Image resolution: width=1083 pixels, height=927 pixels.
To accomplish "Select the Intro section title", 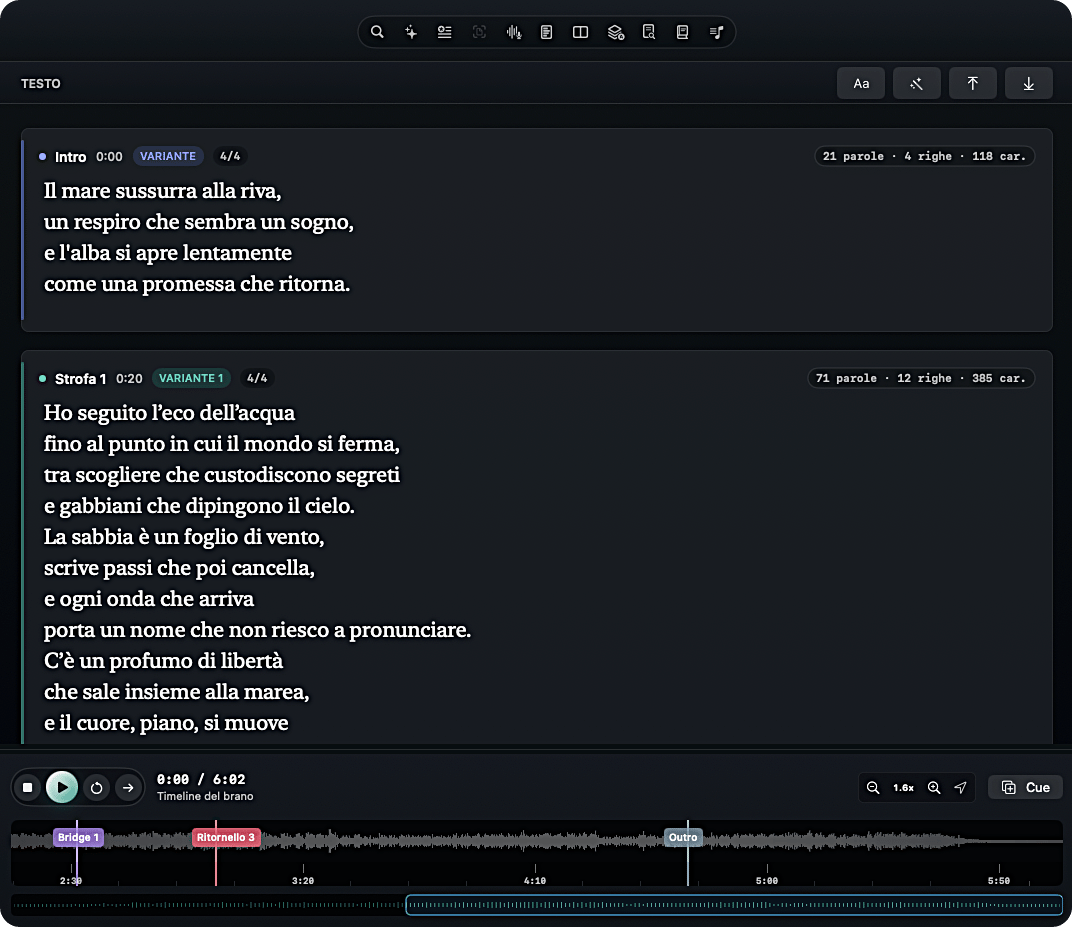I will 70,157.
